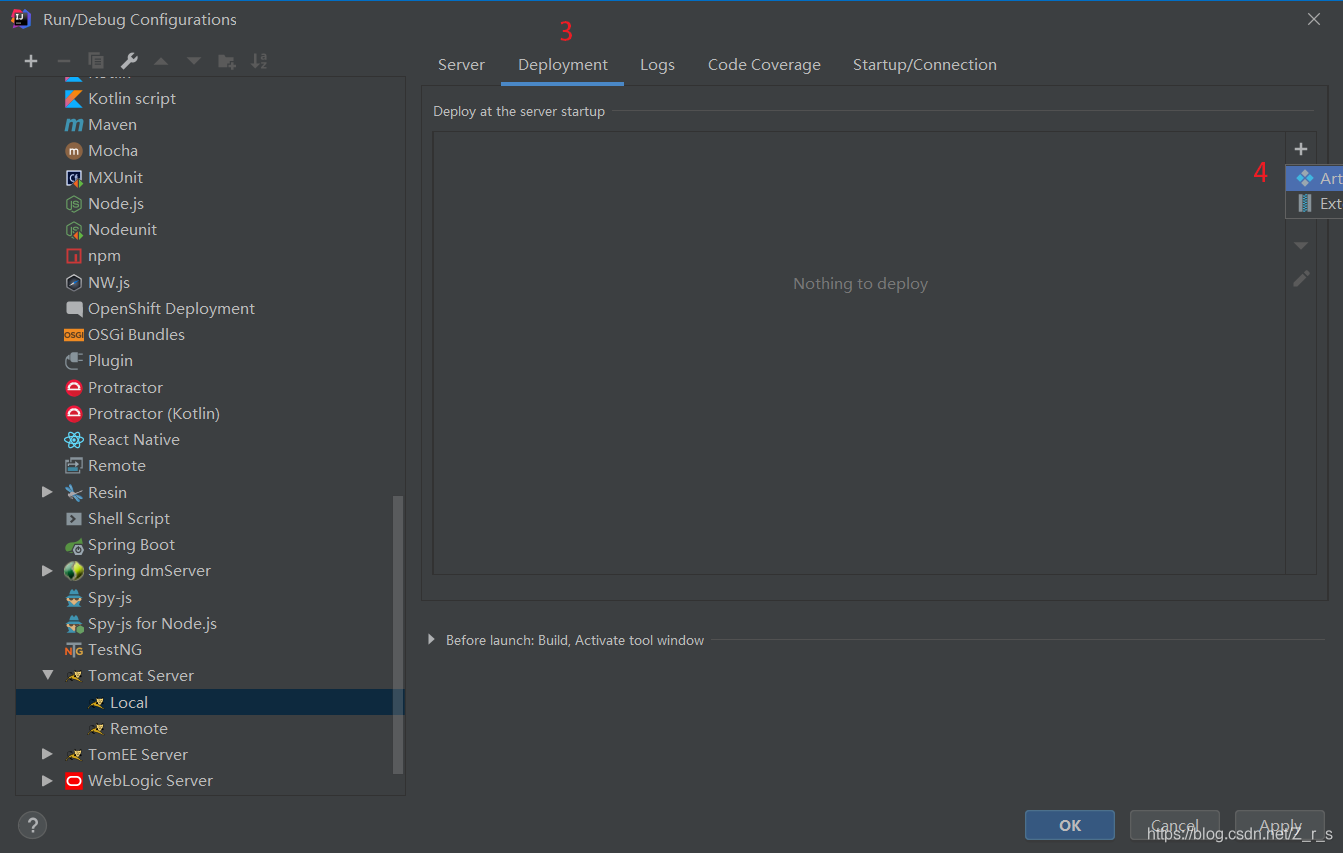1343x853 pixels.
Task: Select the Spring Boot icon
Action: tap(73, 545)
